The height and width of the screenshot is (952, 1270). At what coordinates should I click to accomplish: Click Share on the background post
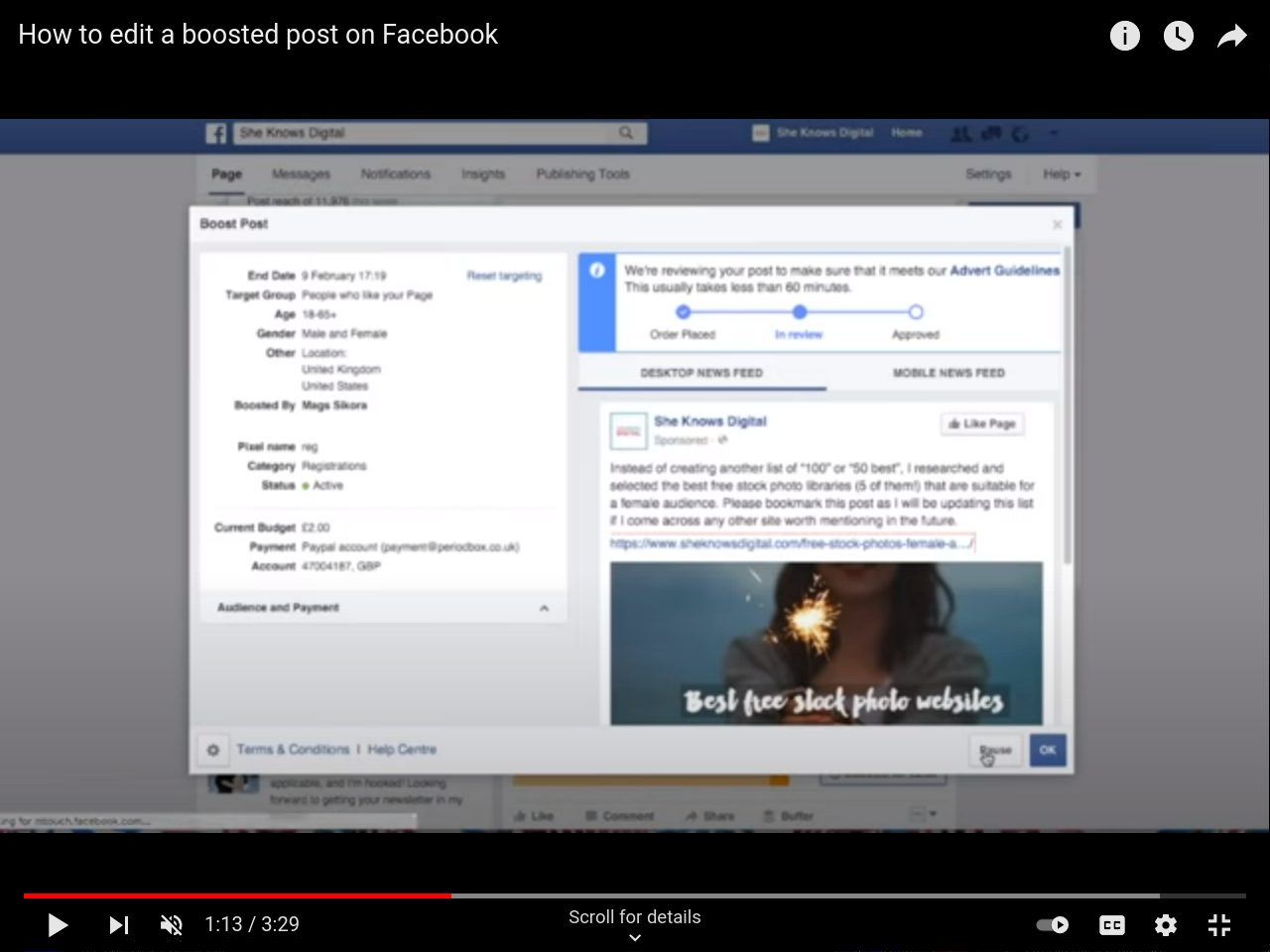click(709, 816)
